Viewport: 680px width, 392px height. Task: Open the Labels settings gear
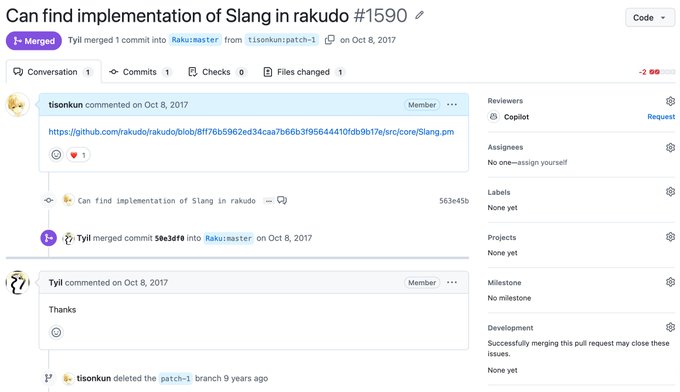tap(670, 192)
